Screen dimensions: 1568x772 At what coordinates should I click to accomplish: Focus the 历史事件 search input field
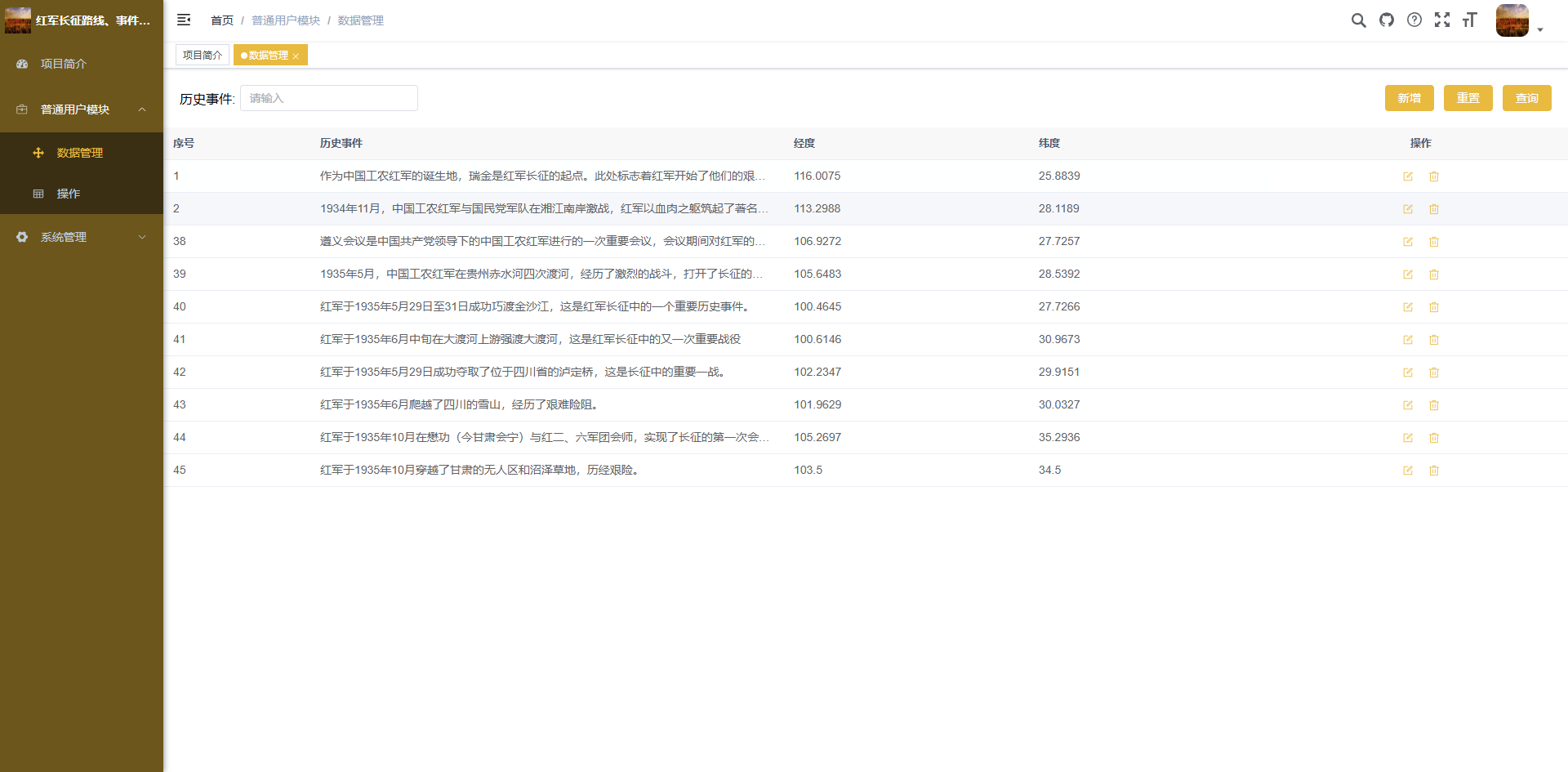click(x=329, y=98)
